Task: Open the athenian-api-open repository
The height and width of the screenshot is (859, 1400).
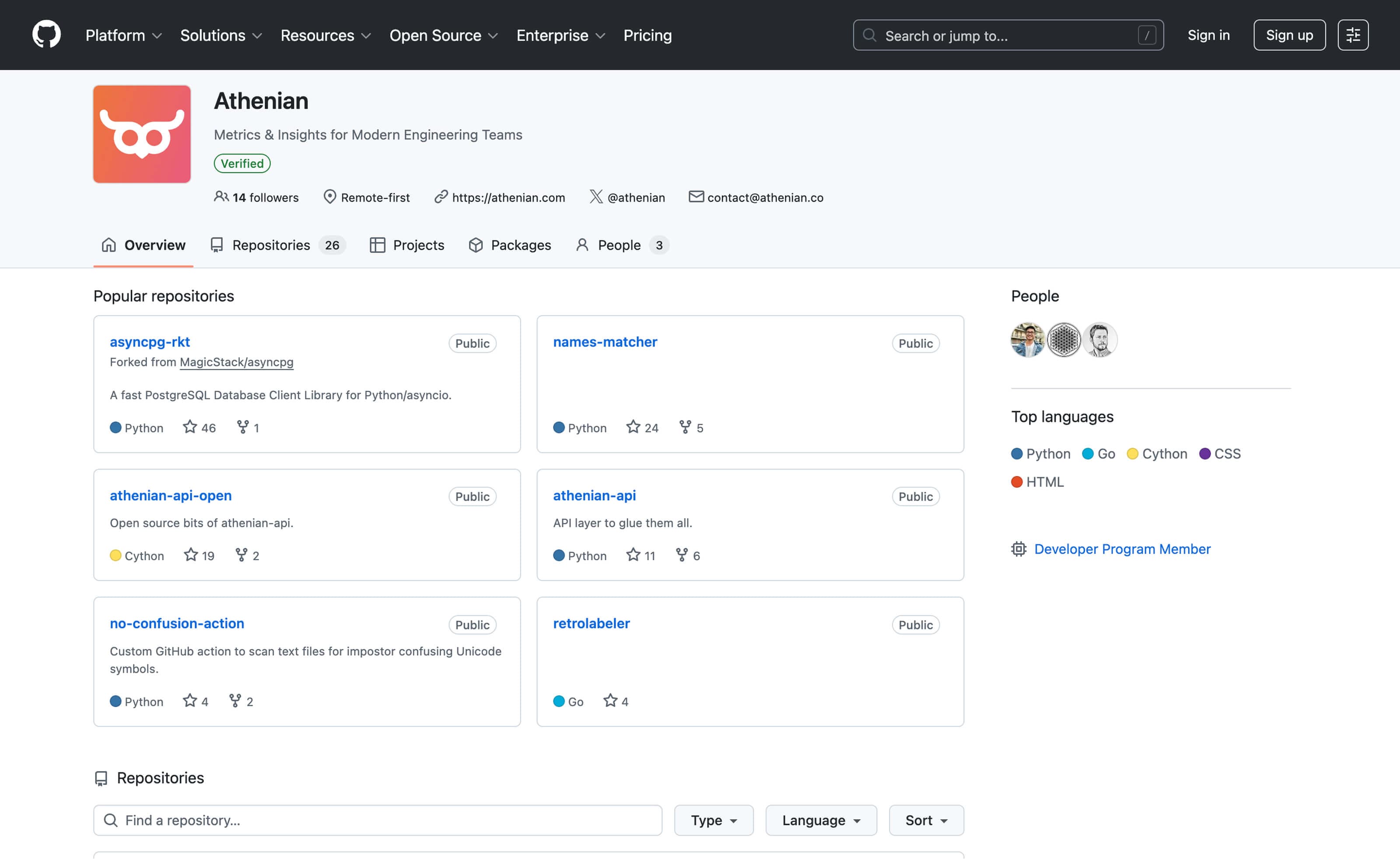Action: pos(171,495)
